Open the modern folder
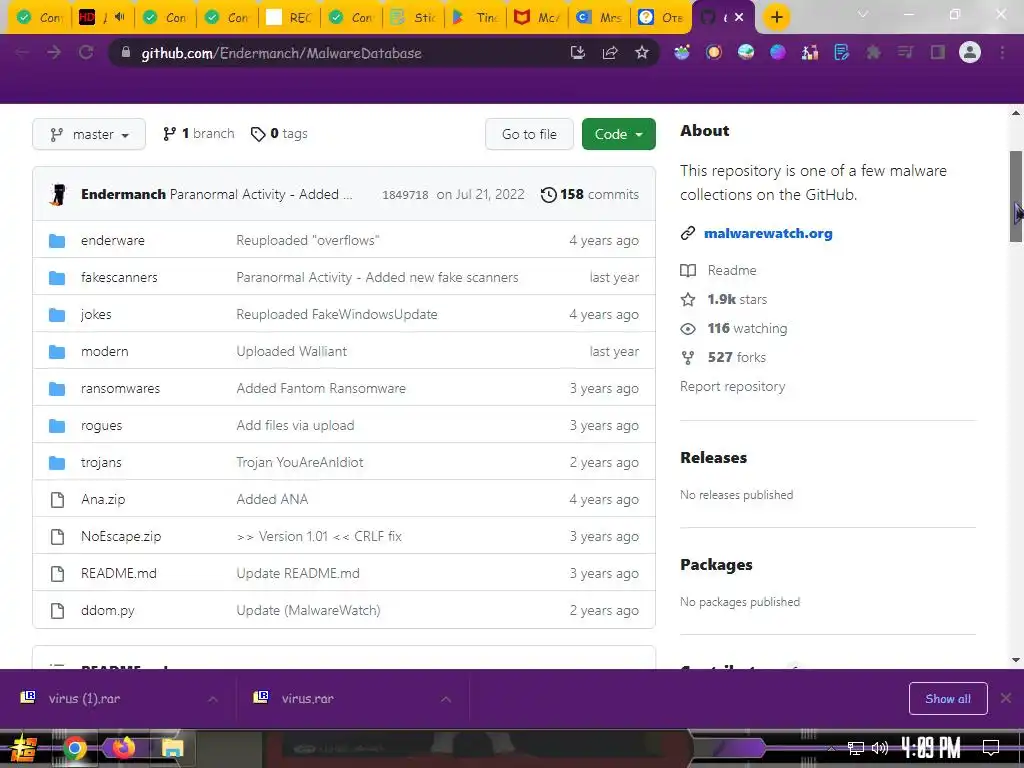The image size is (1024, 768). (104, 351)
